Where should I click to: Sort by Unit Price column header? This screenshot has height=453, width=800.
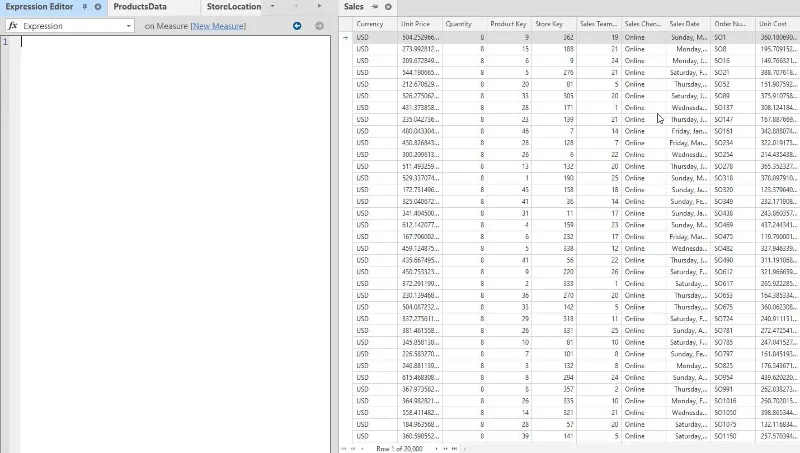[x=419, y=24]
